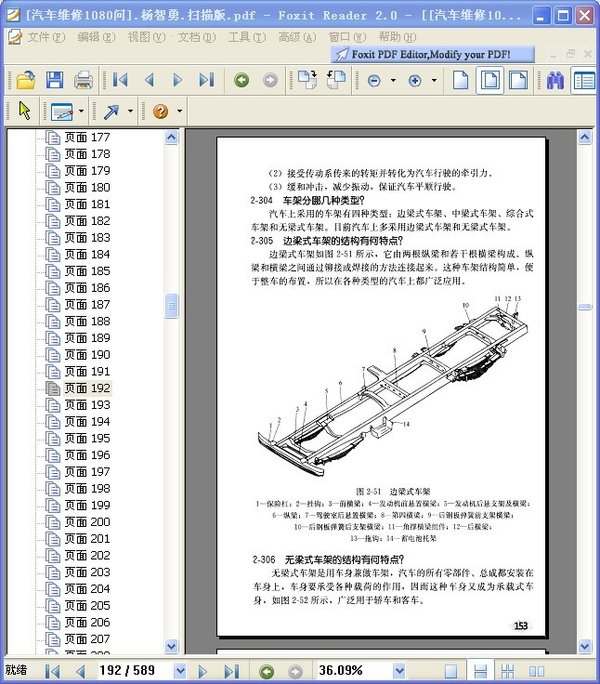600x684 pixels.
Task: Click the zoom out minus icon
Action: 374,80
